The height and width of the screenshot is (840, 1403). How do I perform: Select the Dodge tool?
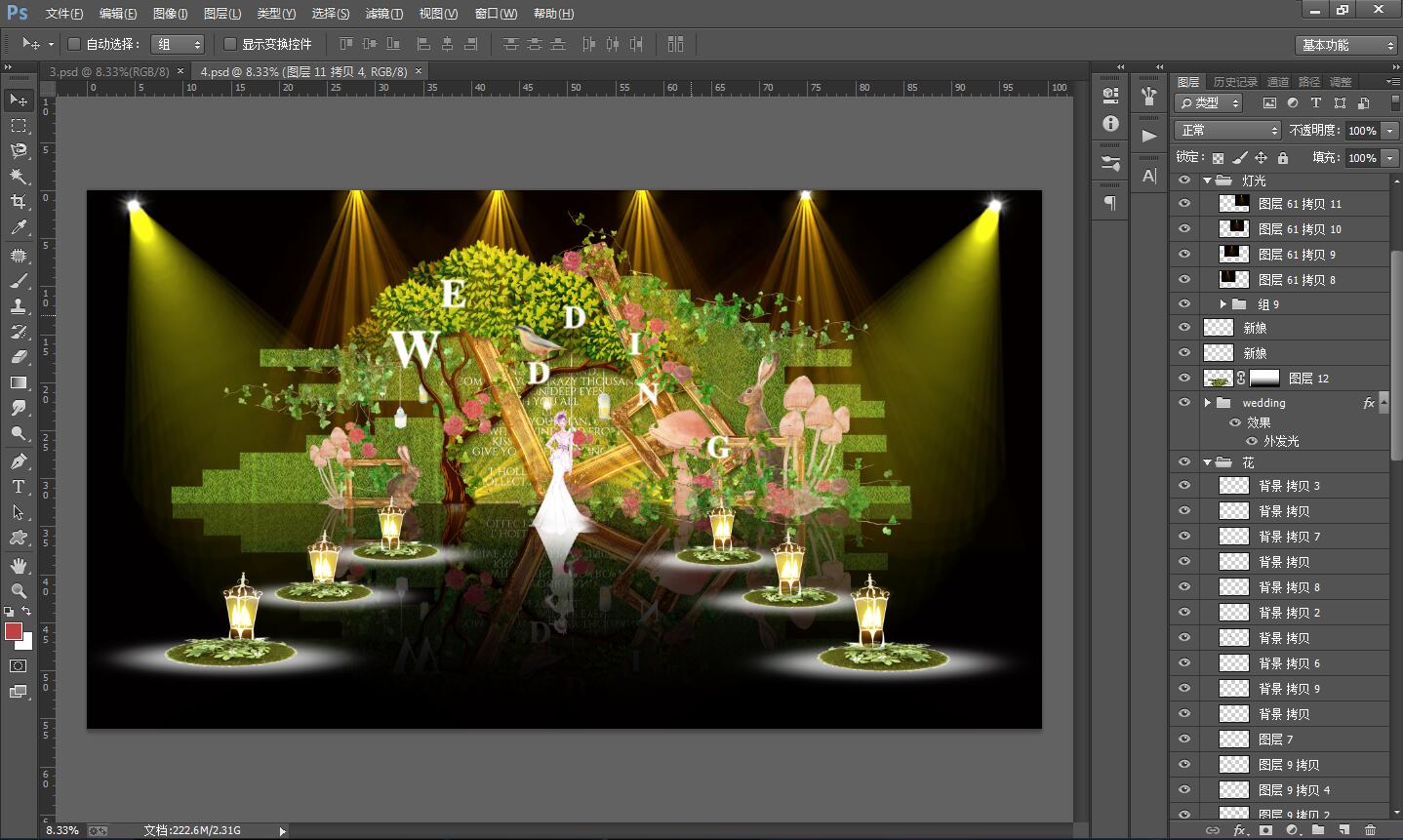click(19, 433)
